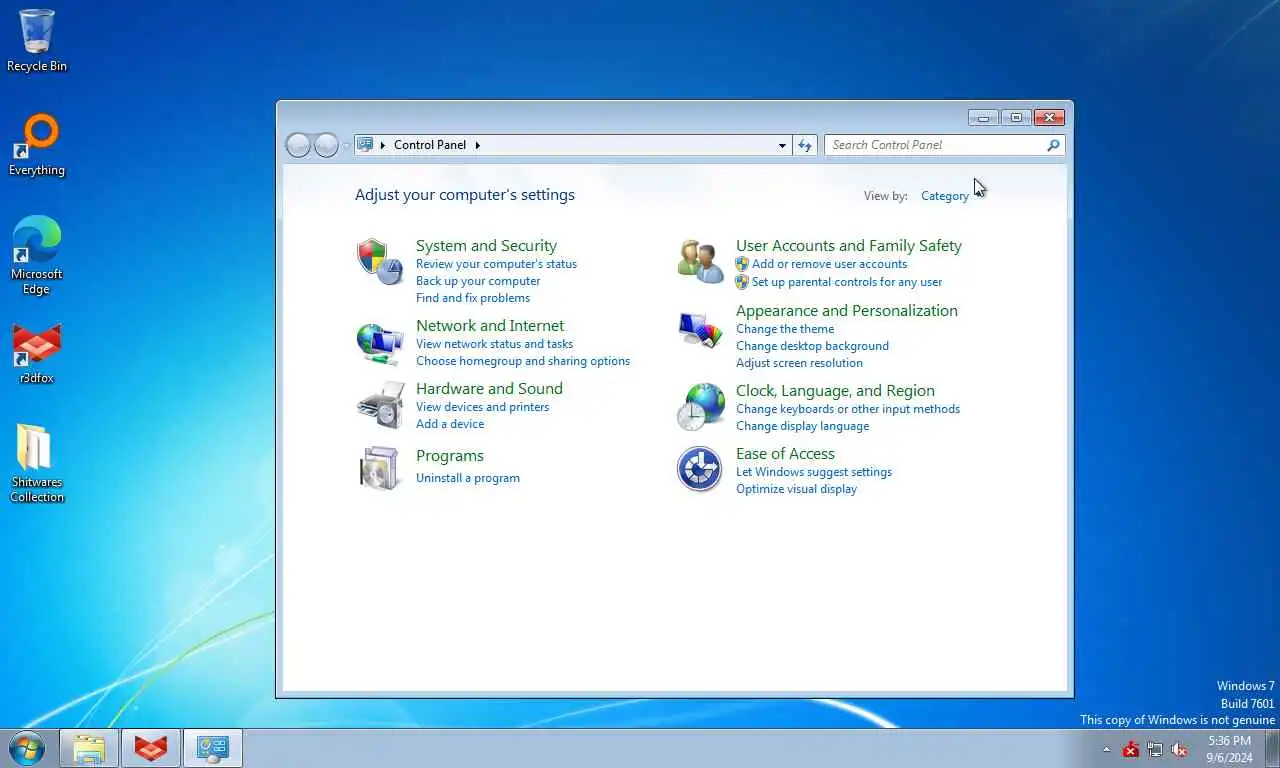1280x768 pixels.
Task: Click Choose homegroup and sharing options
Action: (523, 361)
